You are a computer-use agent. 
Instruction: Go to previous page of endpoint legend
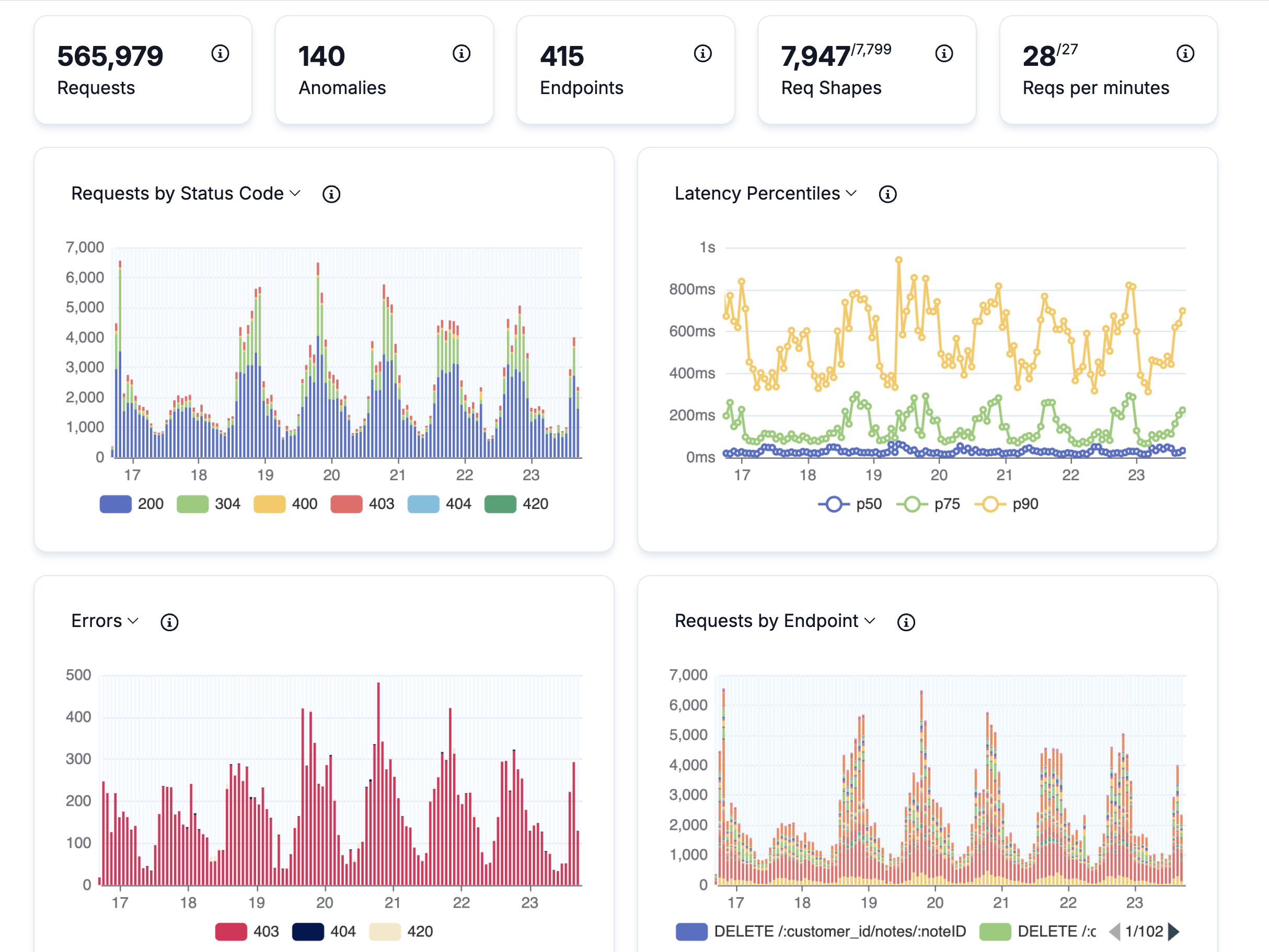pos(1115,931)
